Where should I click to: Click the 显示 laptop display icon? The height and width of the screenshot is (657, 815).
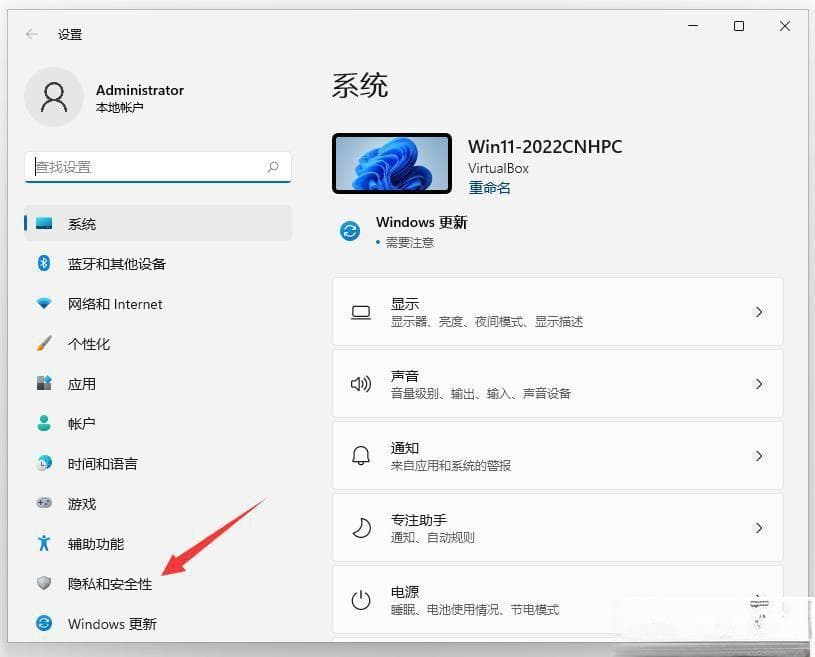coord(361,312)
